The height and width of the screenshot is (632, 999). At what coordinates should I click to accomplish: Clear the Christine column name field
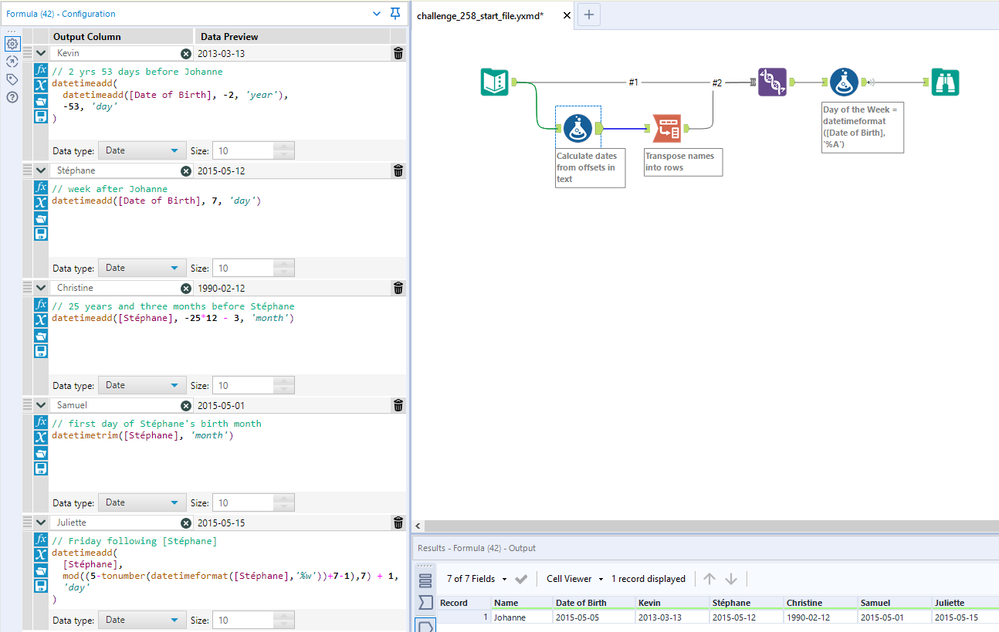pyautogui.click(x=185, y=288)
